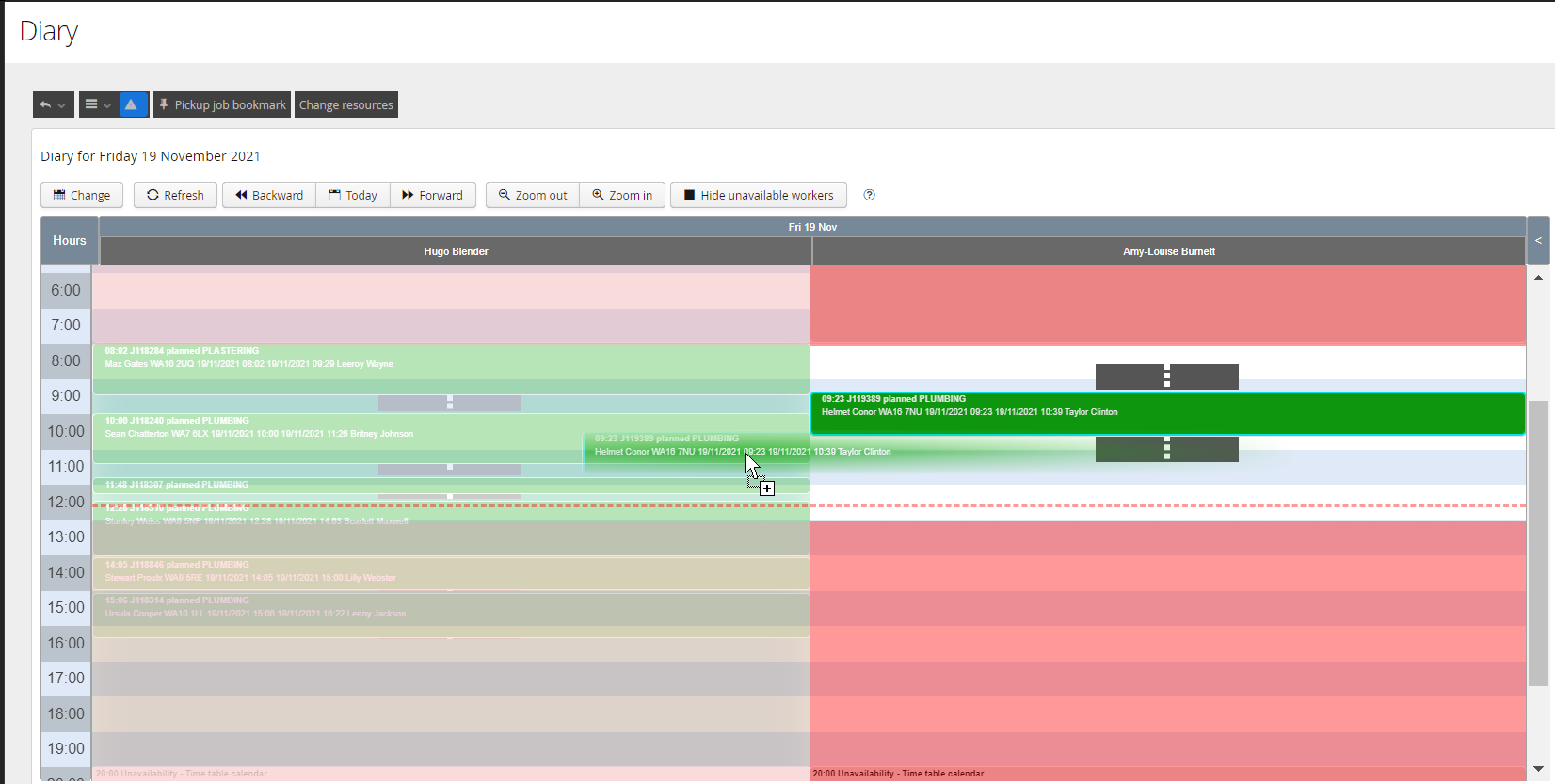The width and height of the screenshot is (1555, 784).
Task: Jump to Today in diary
Action: pos(353,195)
